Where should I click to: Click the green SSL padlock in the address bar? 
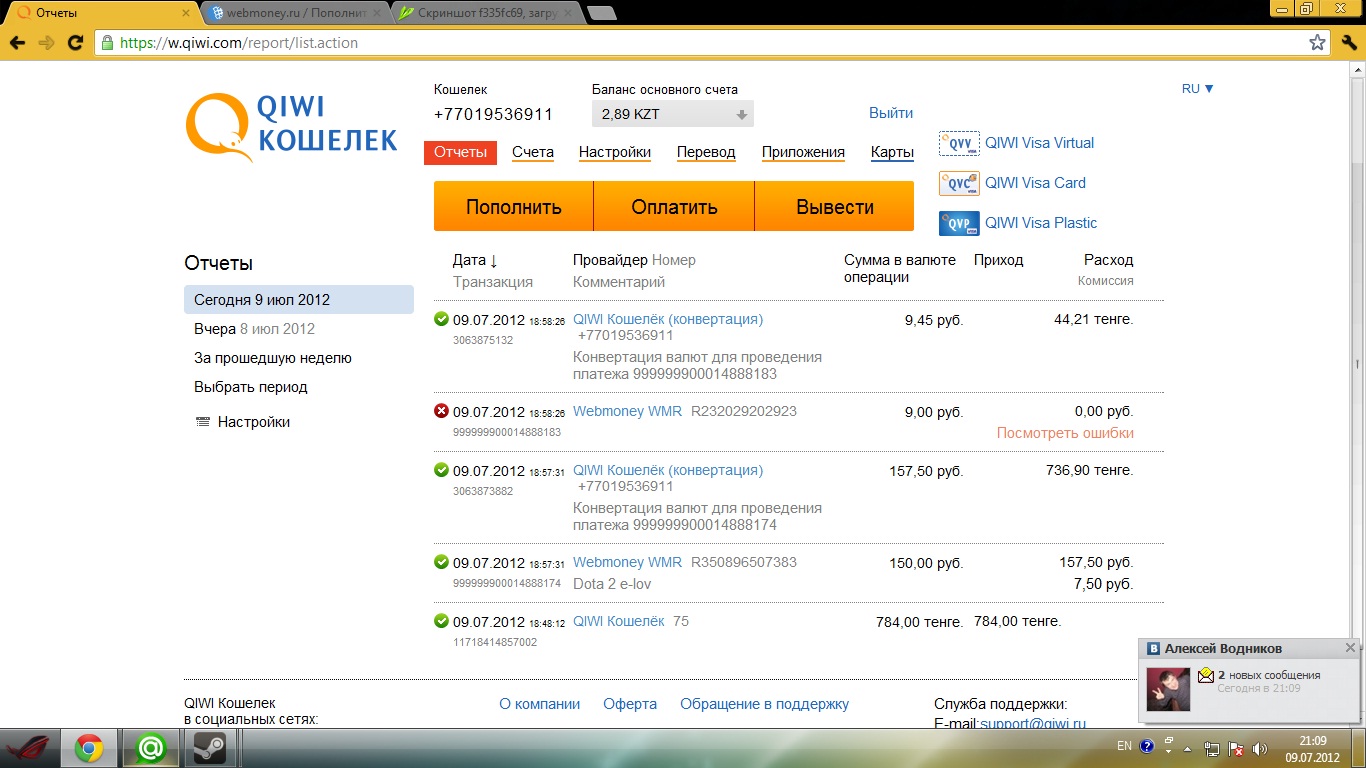[108, 43]
